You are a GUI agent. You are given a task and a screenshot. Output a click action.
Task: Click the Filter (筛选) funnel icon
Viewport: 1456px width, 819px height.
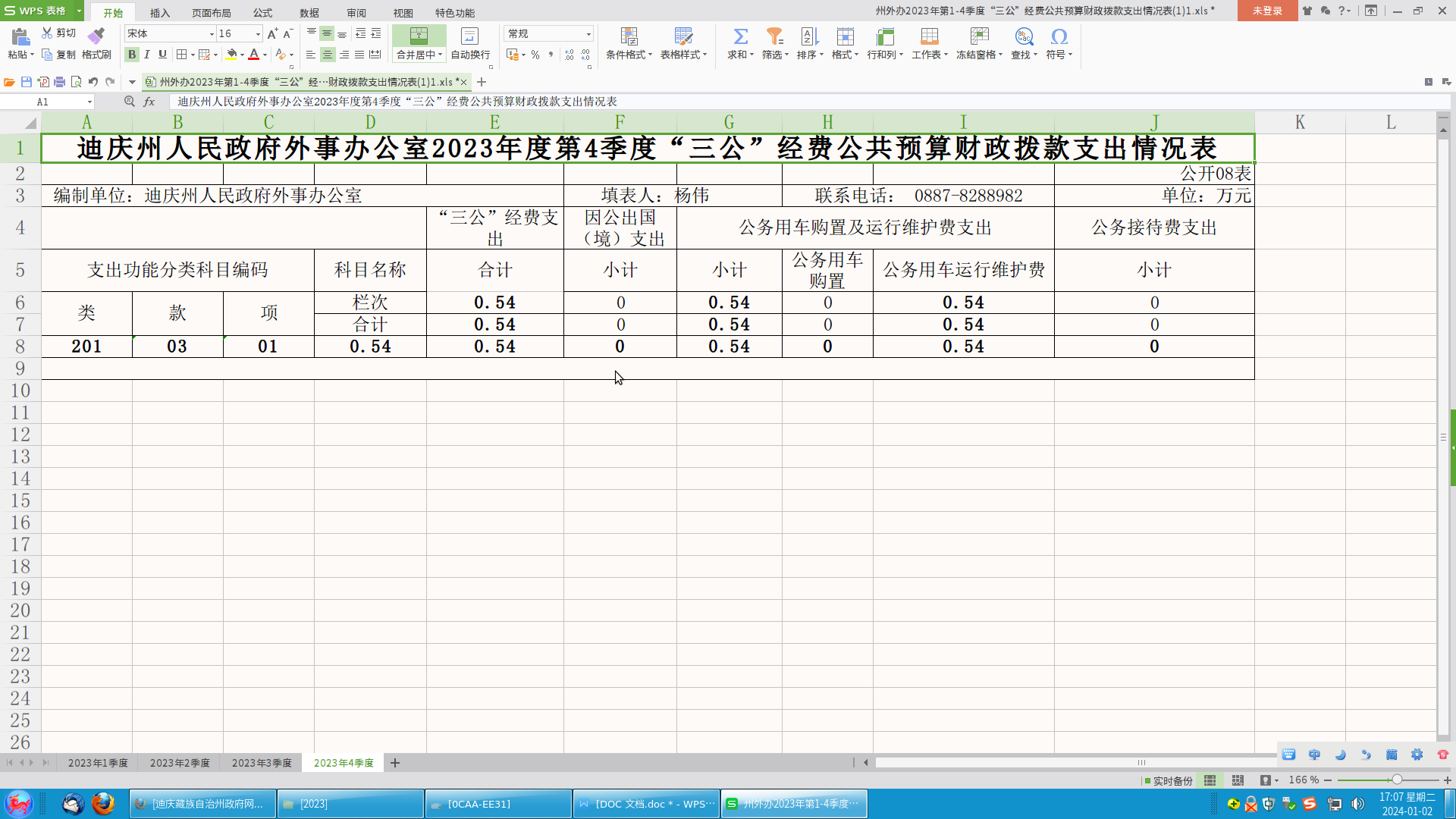click(x=774, y=36)
